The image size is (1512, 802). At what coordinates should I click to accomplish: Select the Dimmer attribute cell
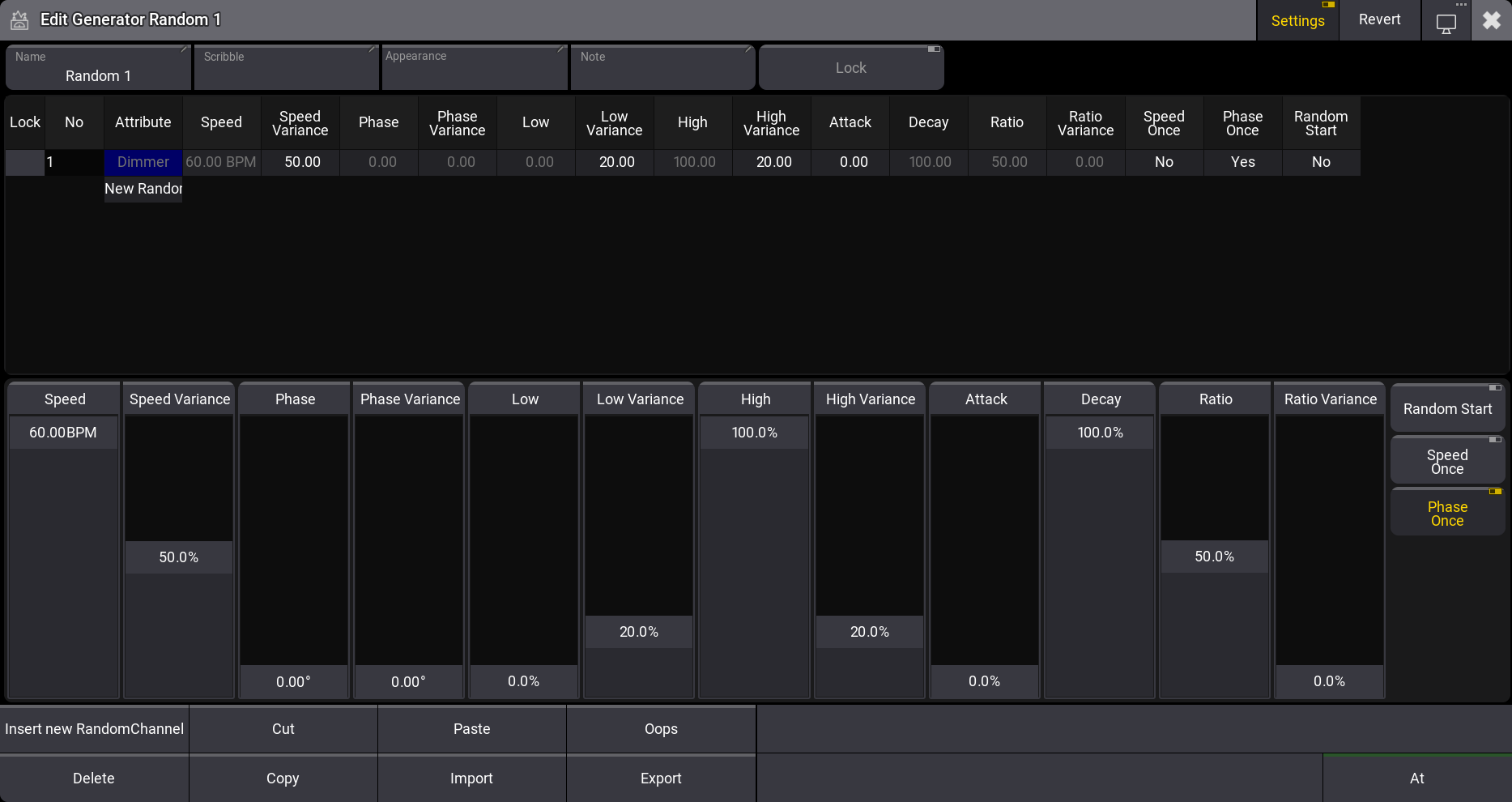pos(143,162)
